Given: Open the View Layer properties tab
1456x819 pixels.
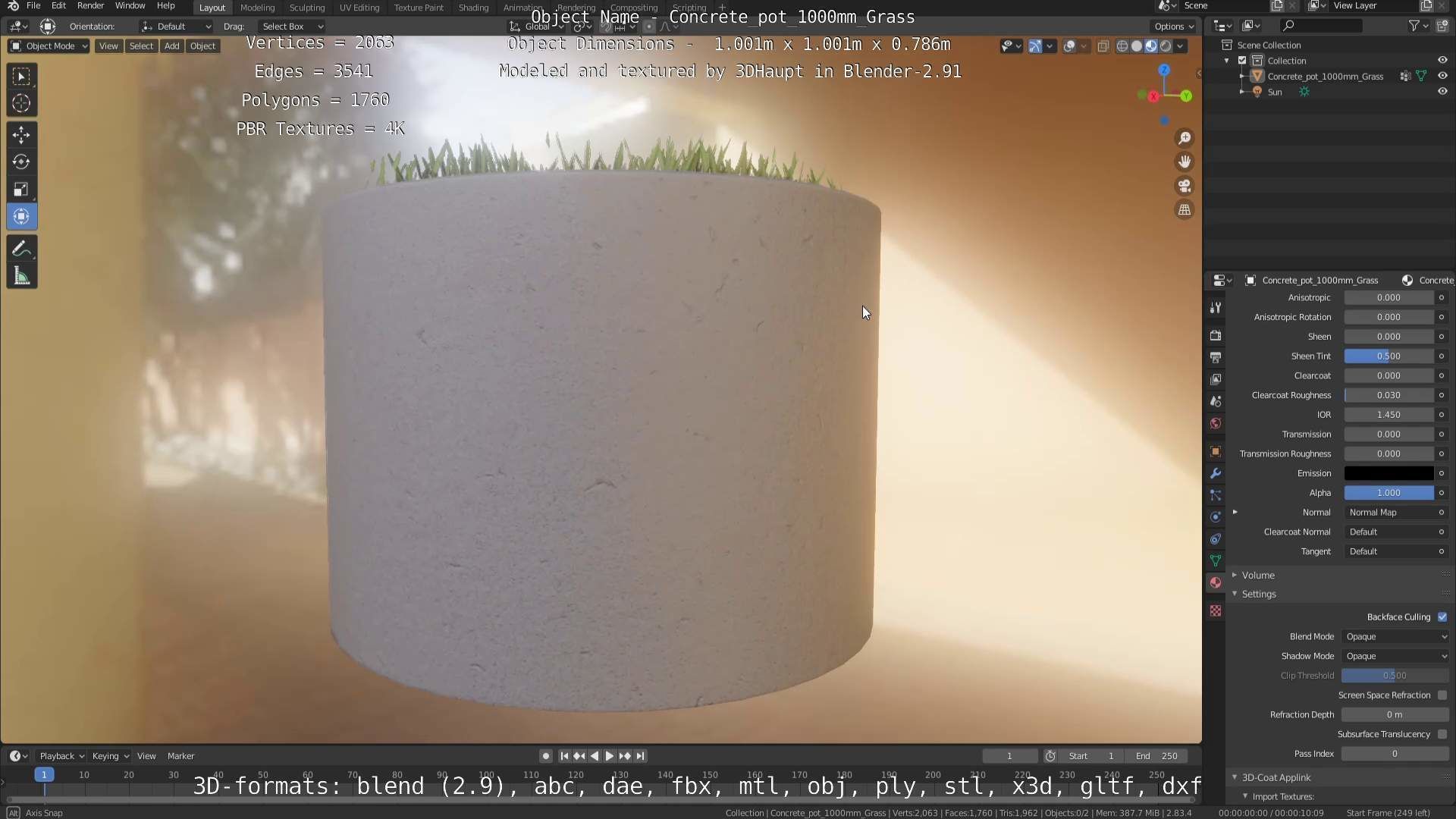Looking at the screenshot, I should [1216, 379].
